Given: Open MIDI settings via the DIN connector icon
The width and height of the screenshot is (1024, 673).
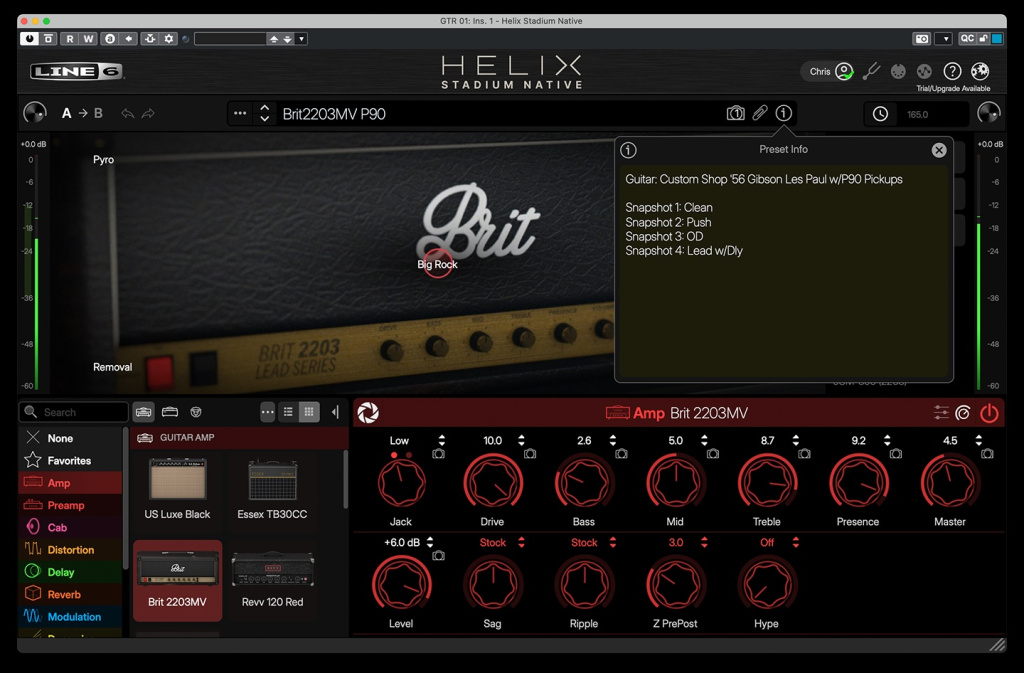Looking at the screenshot, I should [899, 71].
